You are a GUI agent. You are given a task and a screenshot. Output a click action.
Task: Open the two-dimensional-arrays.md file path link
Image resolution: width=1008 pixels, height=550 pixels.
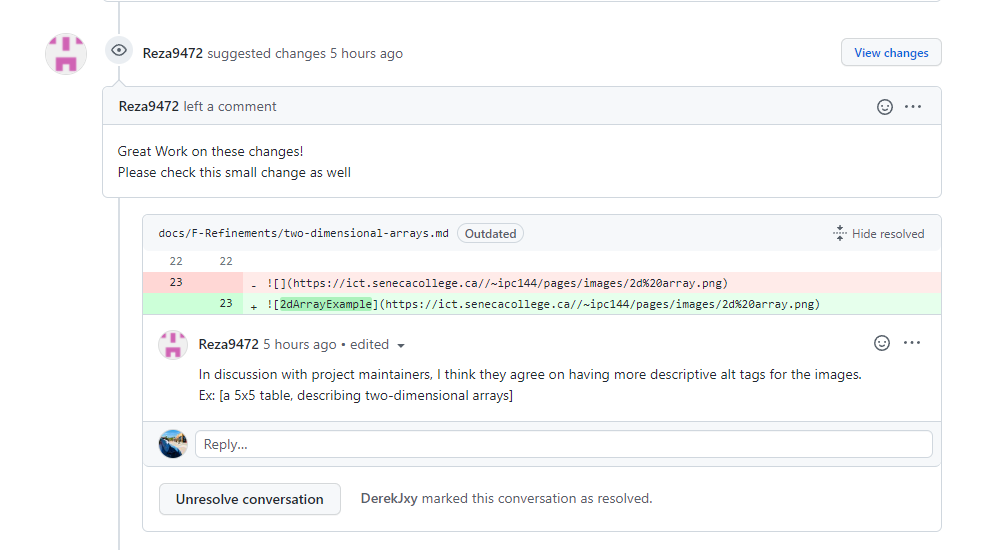pyautogui.click(x=303, y=234)
